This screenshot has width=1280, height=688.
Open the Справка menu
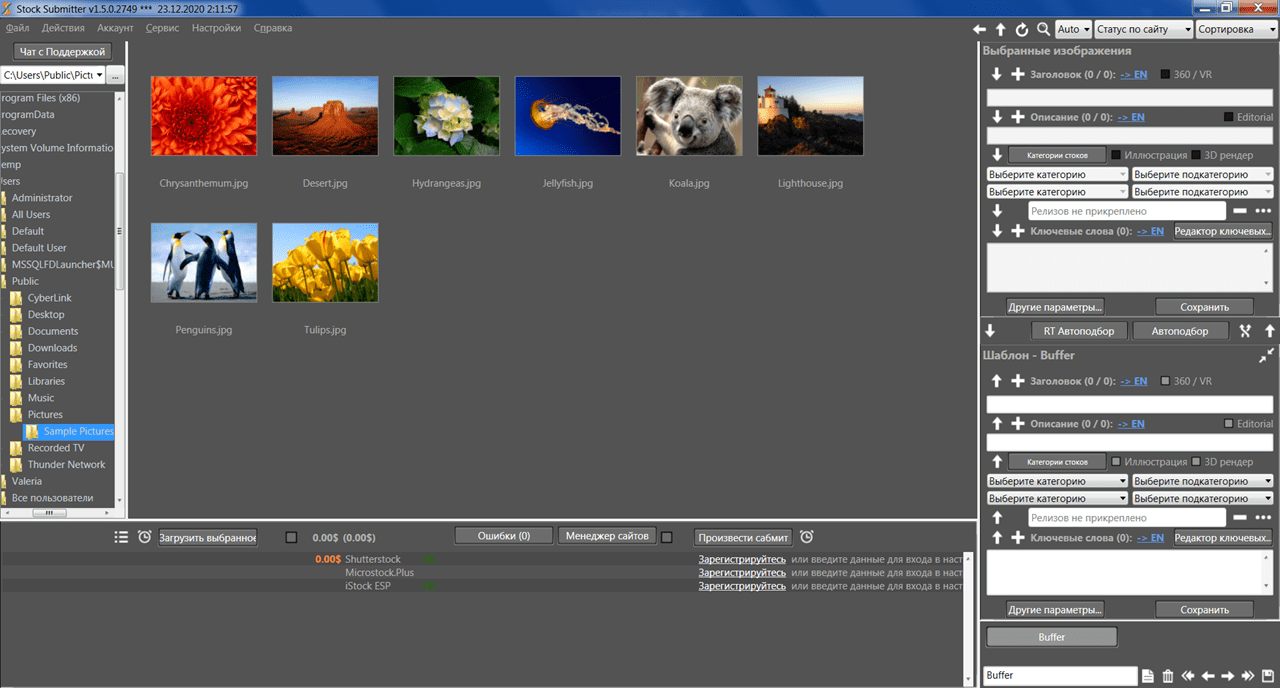click(273, 28)
